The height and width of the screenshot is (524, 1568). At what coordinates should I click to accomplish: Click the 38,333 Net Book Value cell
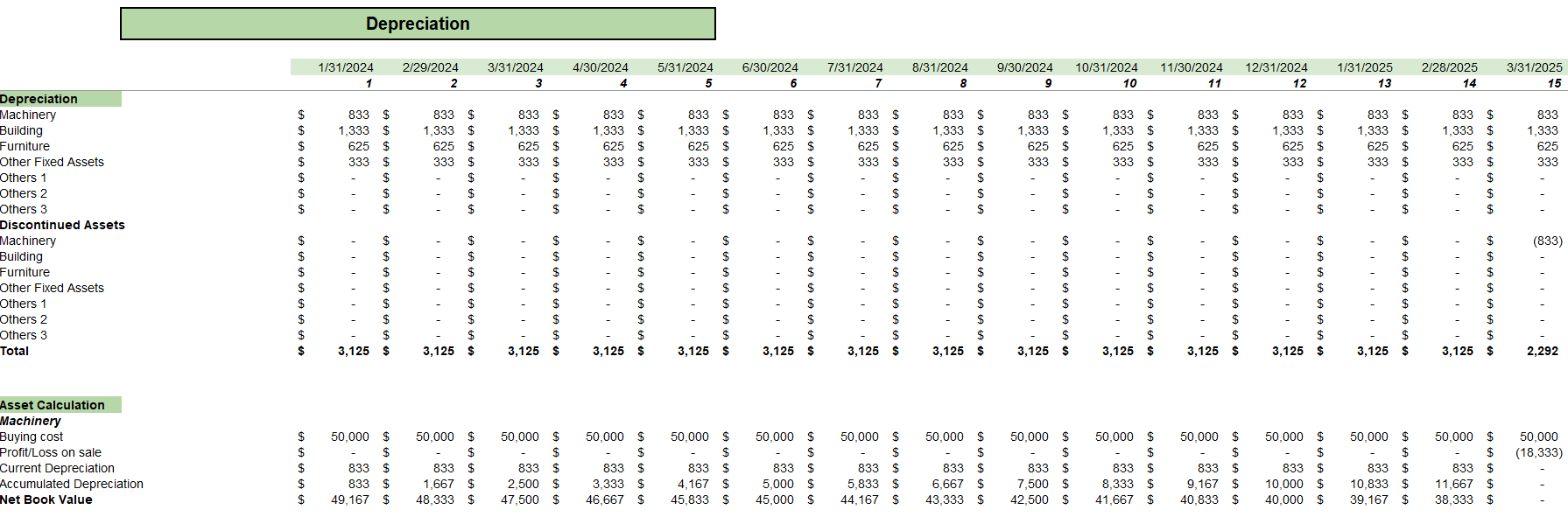[1454, 500]
